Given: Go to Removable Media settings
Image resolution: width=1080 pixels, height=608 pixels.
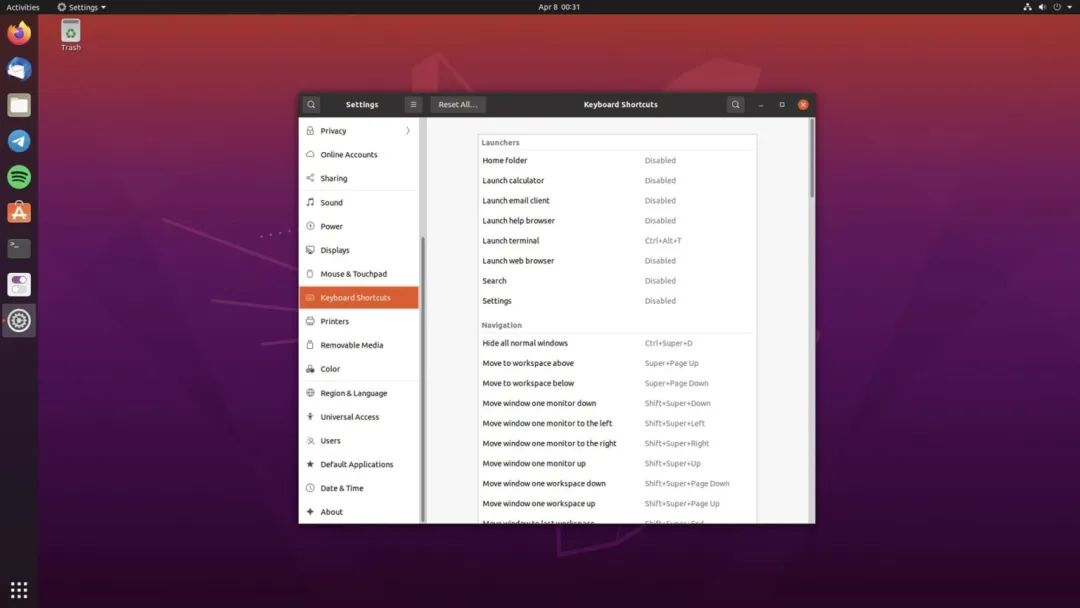Looking at the screenshot, I should [x=359, y=345].
